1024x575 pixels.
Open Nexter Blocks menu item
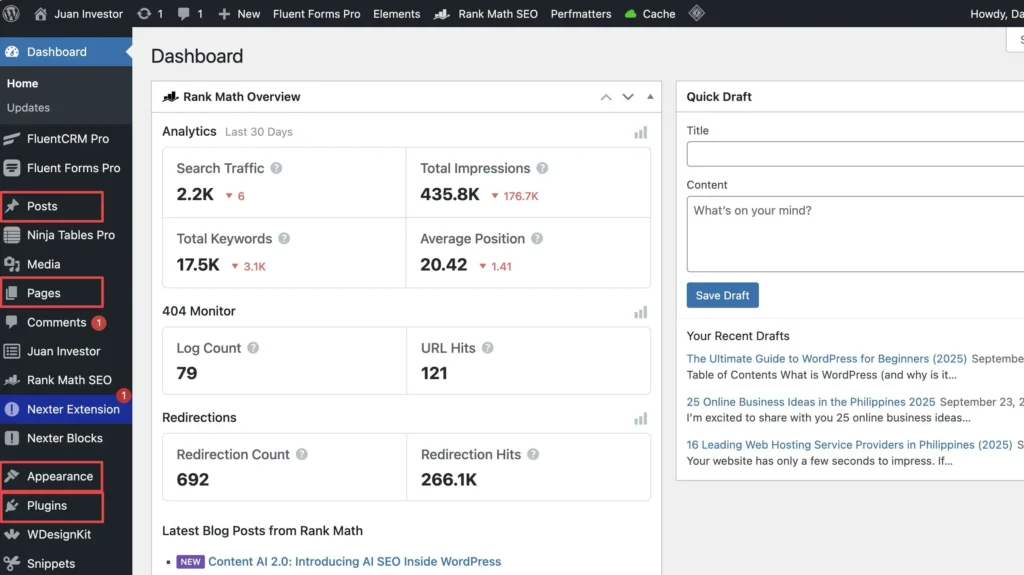coord(65,438)
